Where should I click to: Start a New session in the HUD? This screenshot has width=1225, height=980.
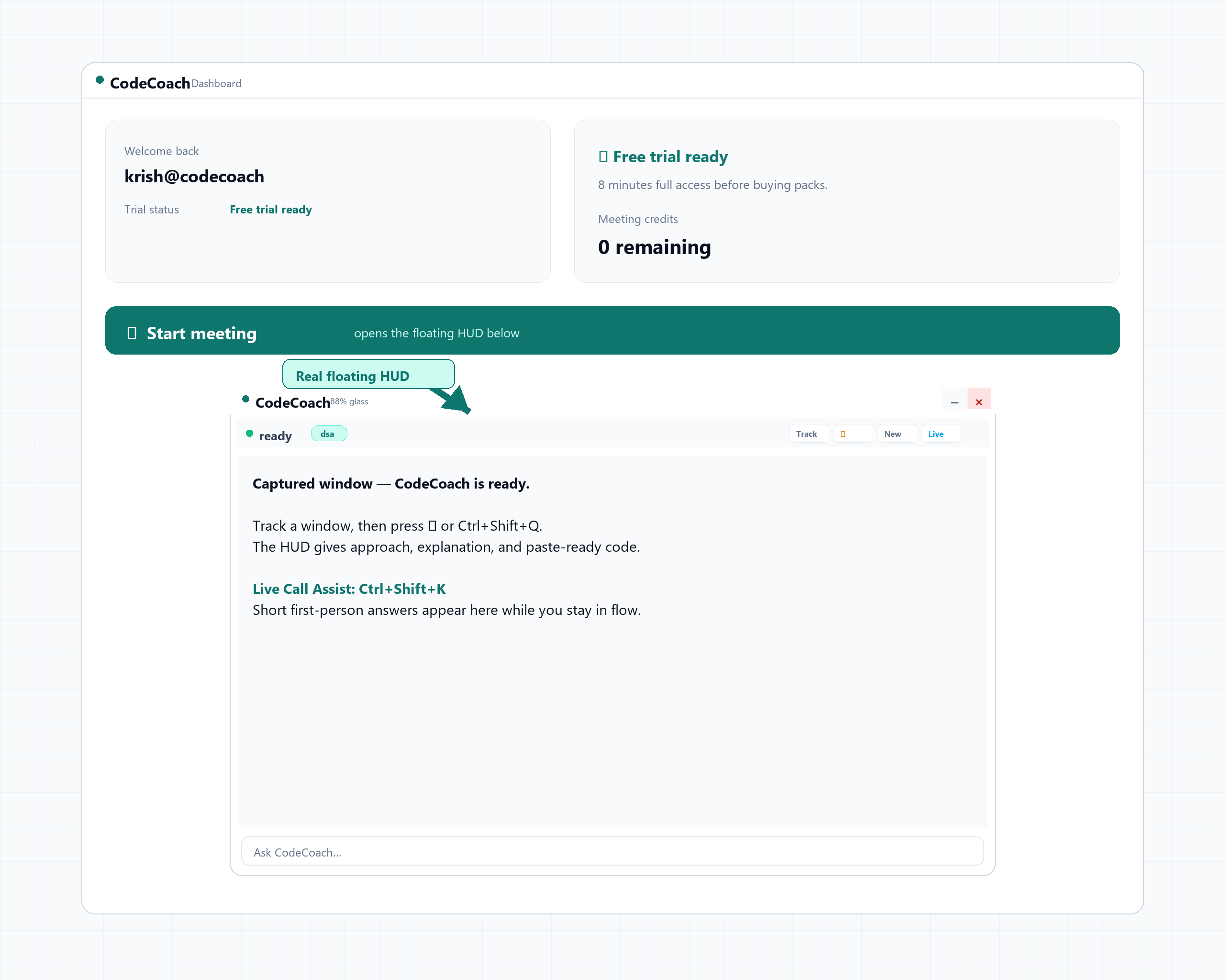tap(897, 434)
